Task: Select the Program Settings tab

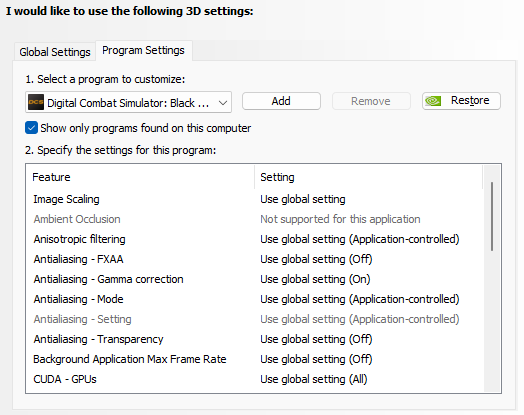Action: [x=143, y=50]
